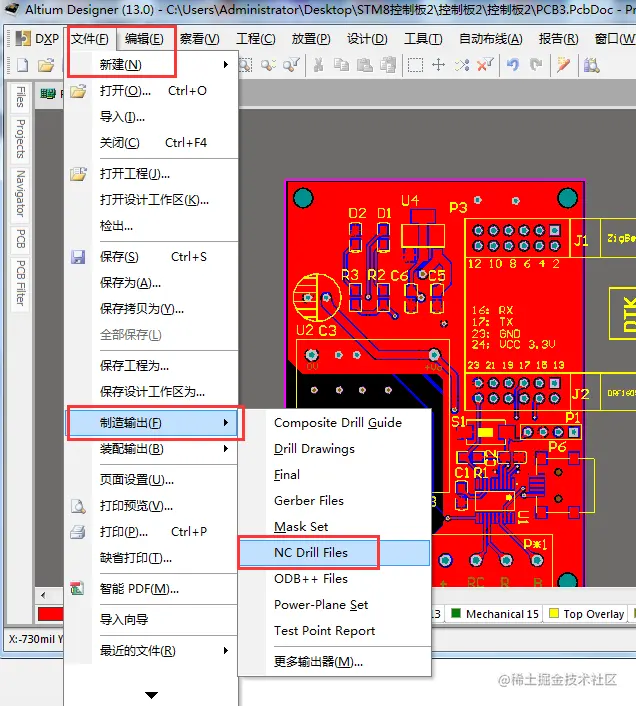The height and width of the screenshot is (706, 636).
Task: Click the open folder toolbar icon
Action: click(46, 65)
